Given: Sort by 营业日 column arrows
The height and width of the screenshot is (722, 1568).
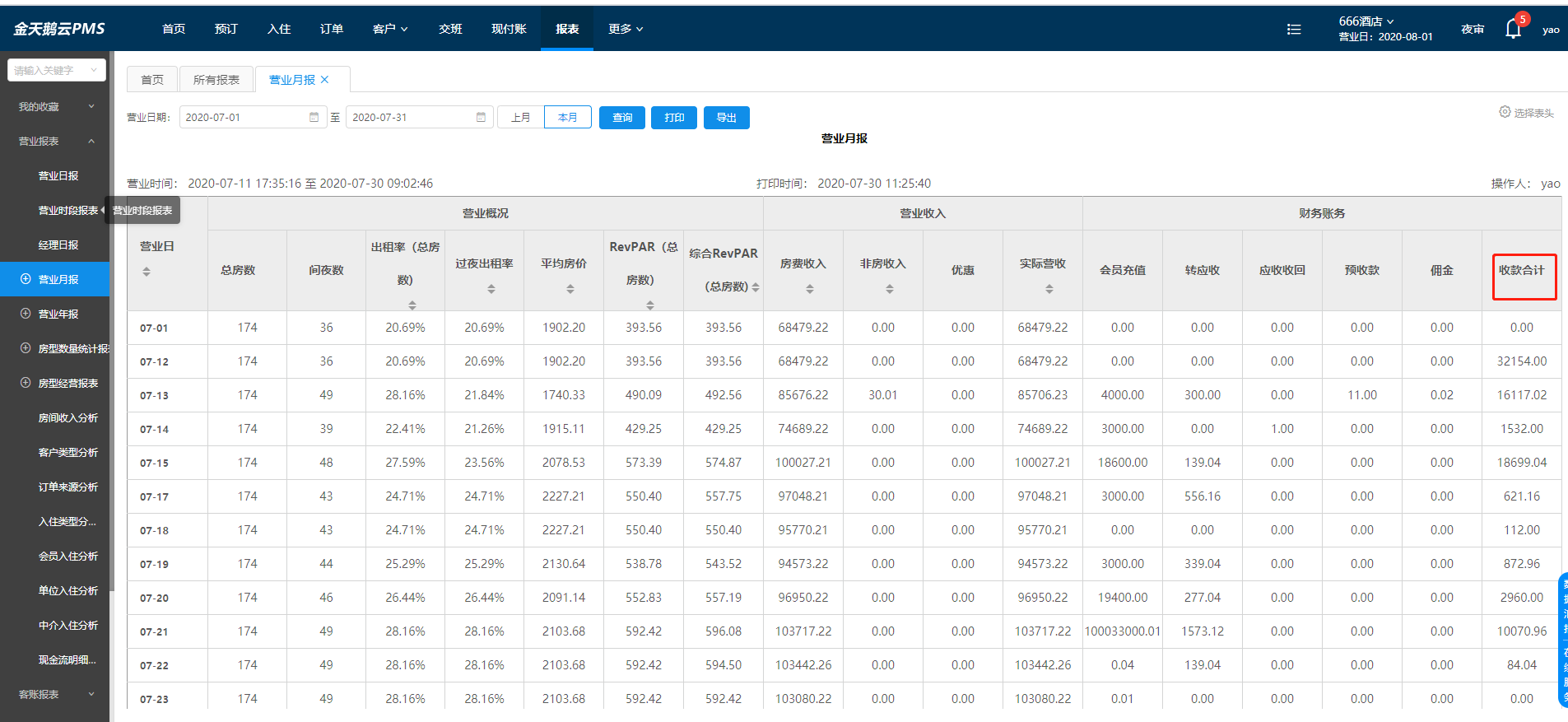Looking at the screenshot, I should (147, 272).
